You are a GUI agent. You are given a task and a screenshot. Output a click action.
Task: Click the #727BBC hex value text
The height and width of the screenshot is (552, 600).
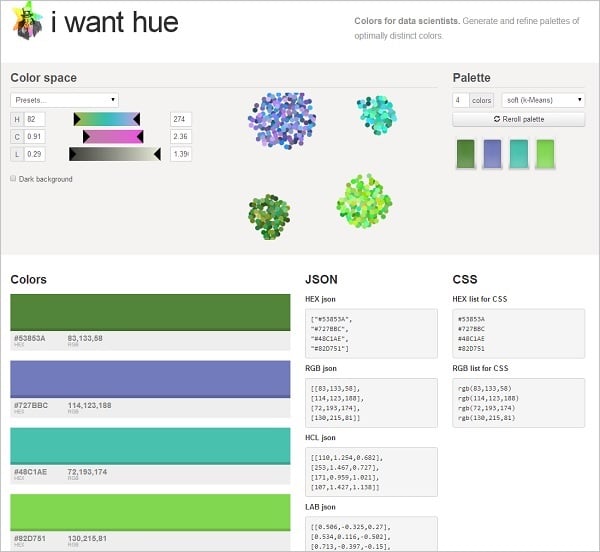(x=31, y=405)
